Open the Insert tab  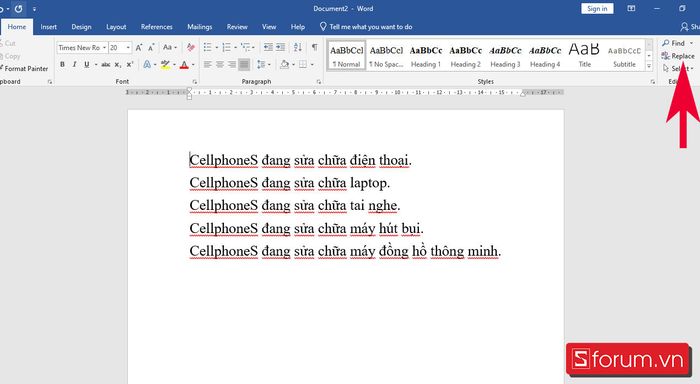coord(49,27)
